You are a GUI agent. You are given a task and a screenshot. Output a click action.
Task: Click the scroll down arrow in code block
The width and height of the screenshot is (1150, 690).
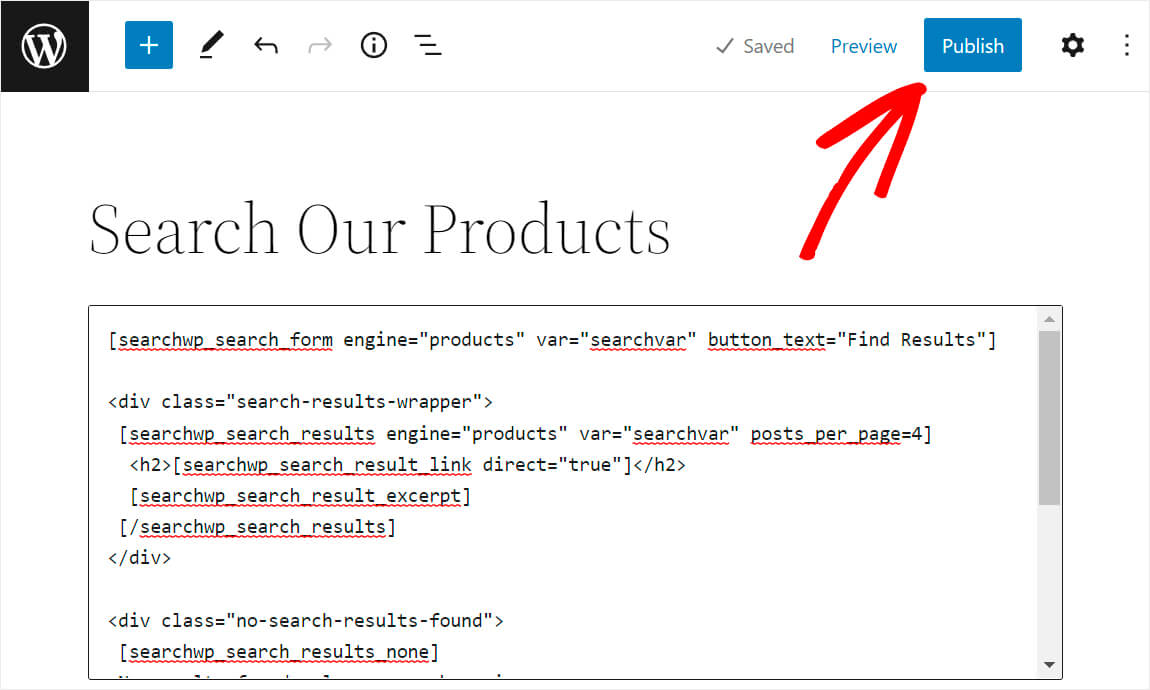pyautogui.click(x=1049, y=665)
